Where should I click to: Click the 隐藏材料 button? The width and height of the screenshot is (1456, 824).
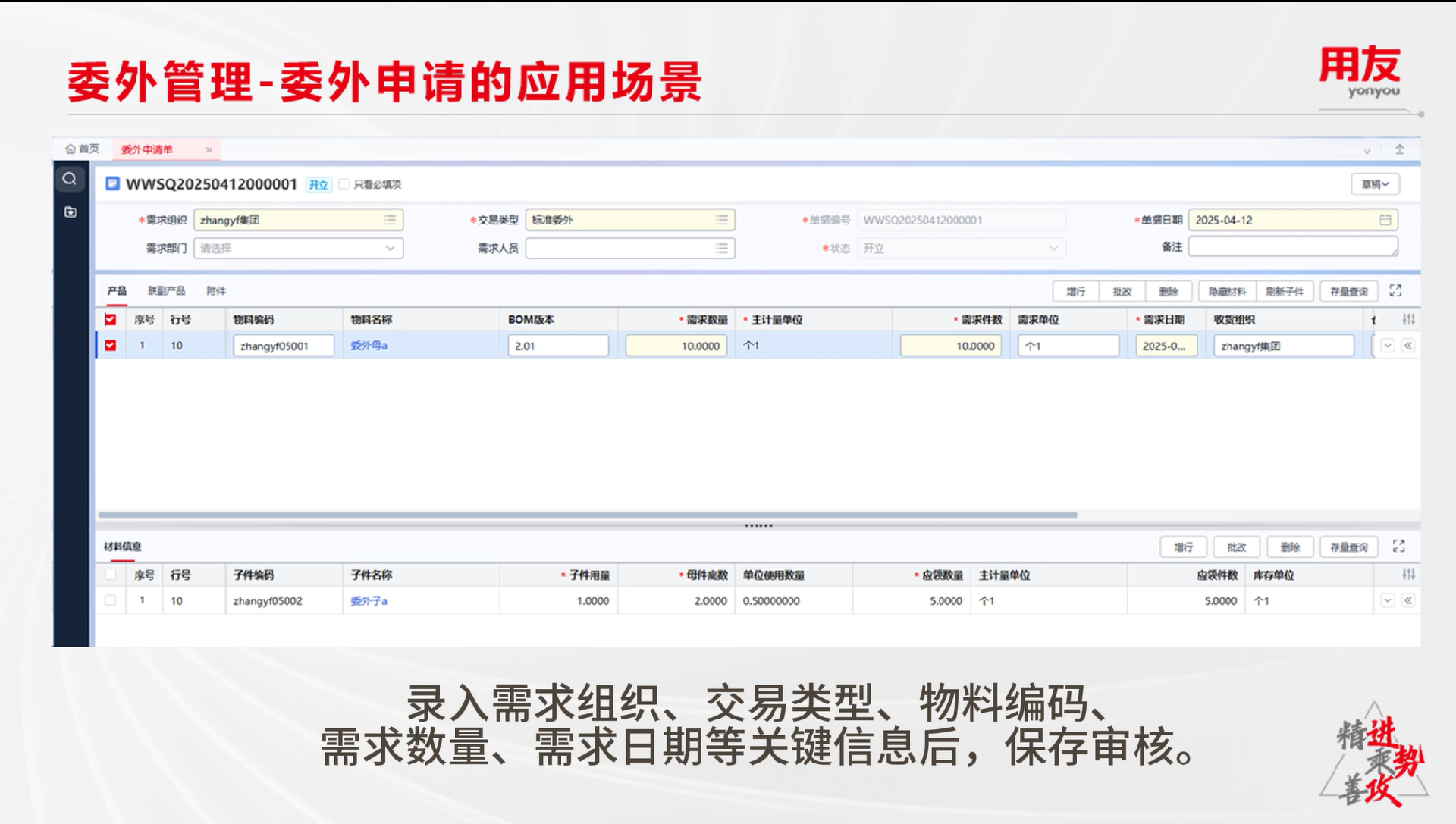click(1227, 292)
